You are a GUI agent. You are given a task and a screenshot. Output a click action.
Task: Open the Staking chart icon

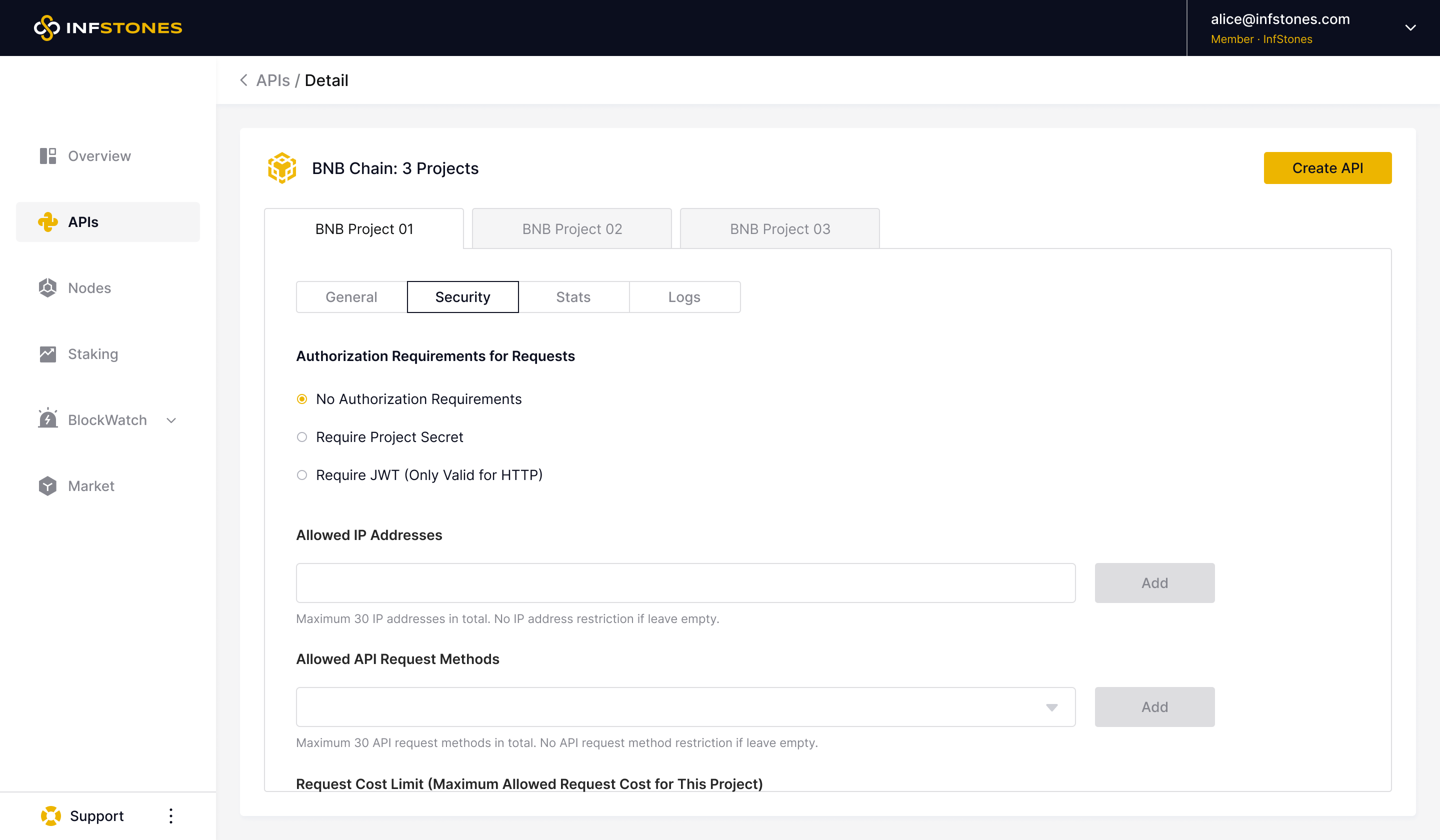pos(48,354)
